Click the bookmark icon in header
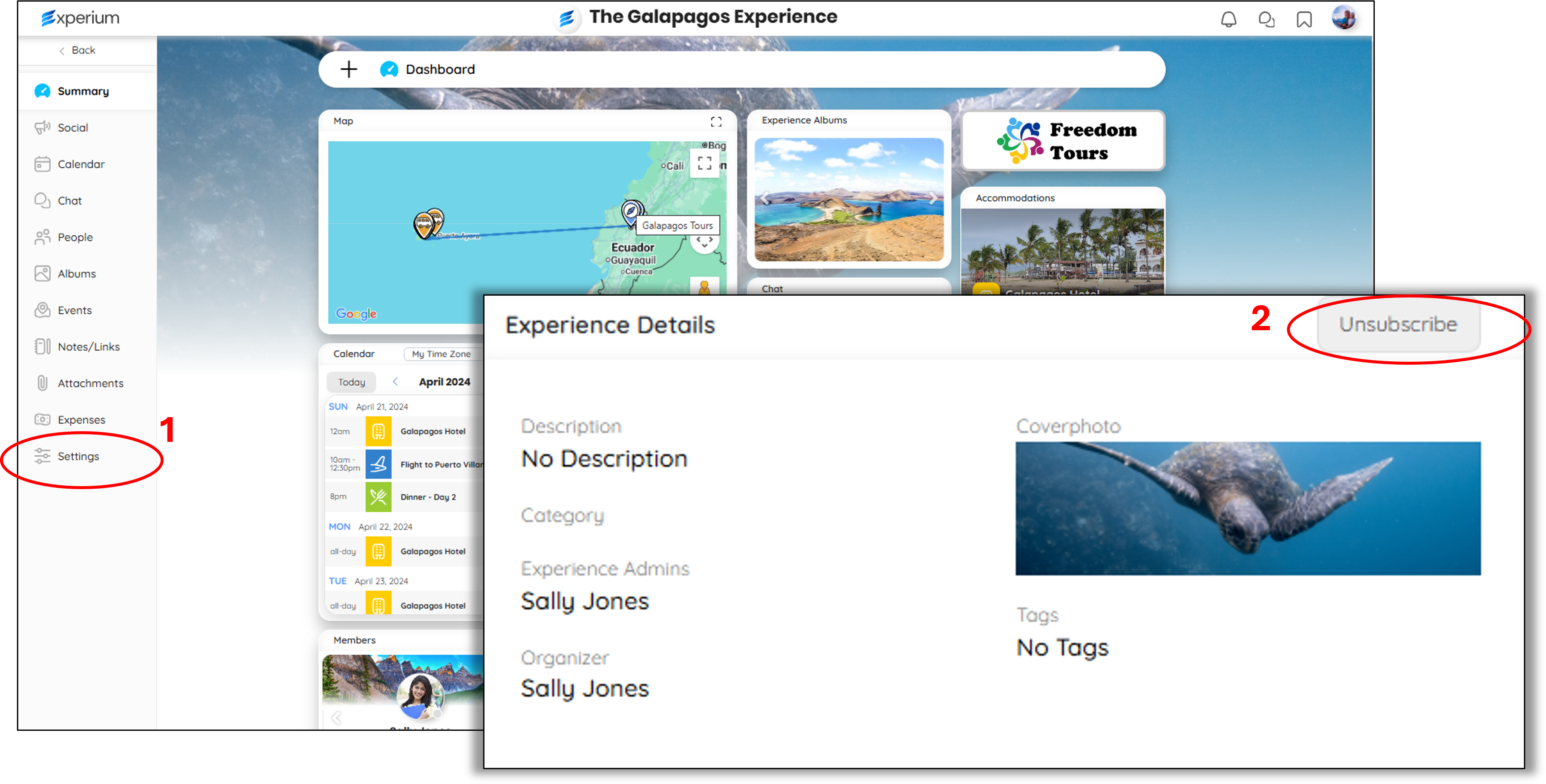Viewport: 1546px width, 784px height. coord(1304,20)
